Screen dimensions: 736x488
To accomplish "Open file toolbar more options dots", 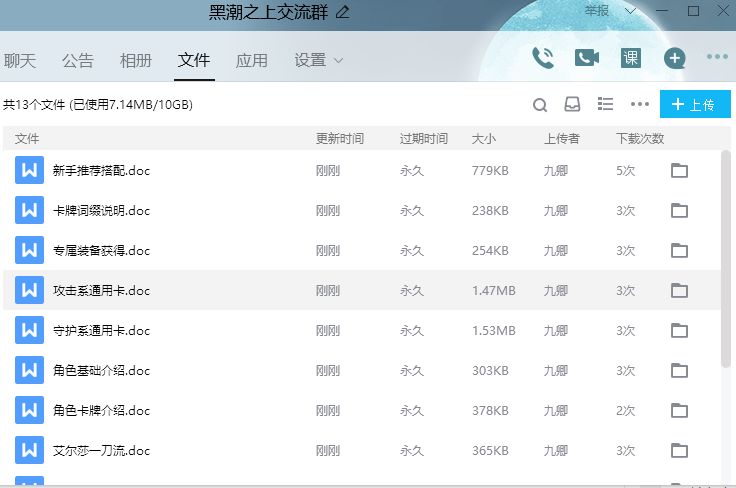I will pos(640,104).
